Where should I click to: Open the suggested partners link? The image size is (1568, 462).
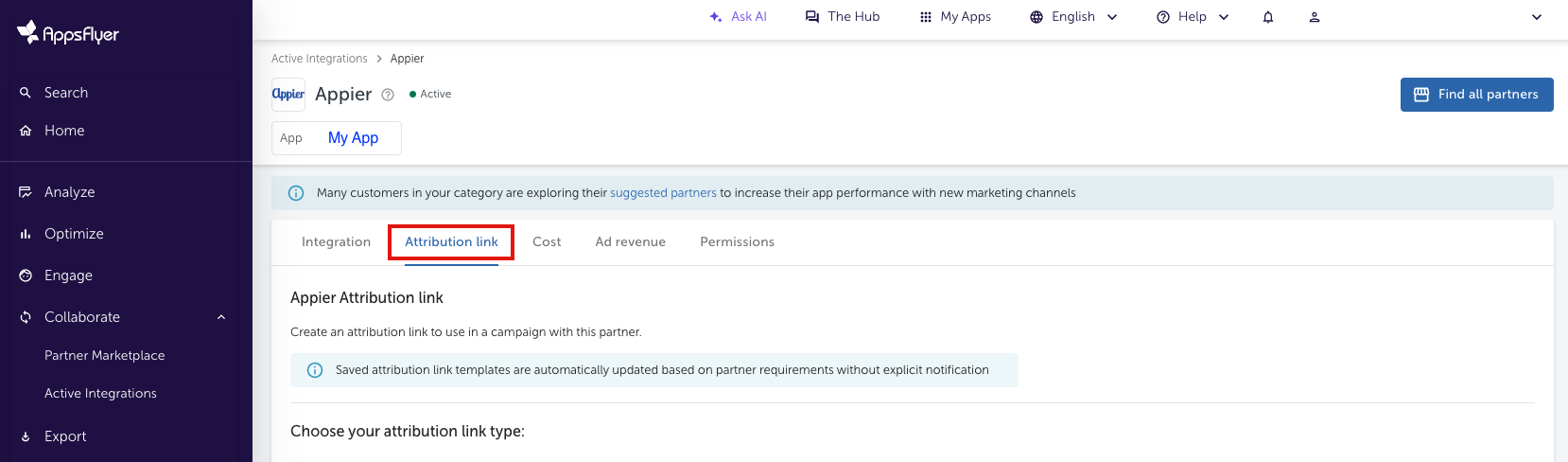[663, 193]
